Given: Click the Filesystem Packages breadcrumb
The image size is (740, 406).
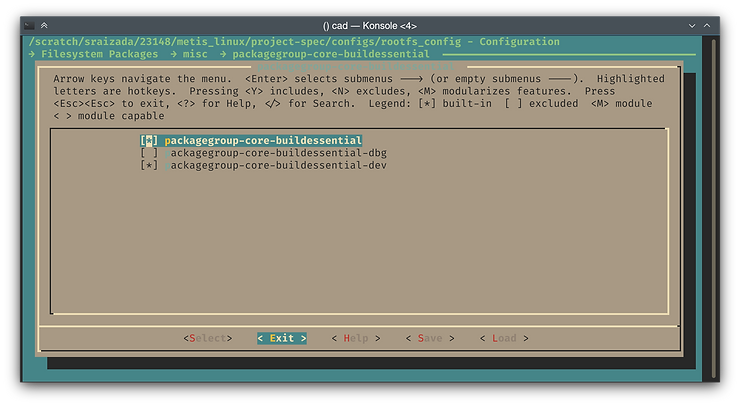Looking at the screenshot, I should (100, 54).
